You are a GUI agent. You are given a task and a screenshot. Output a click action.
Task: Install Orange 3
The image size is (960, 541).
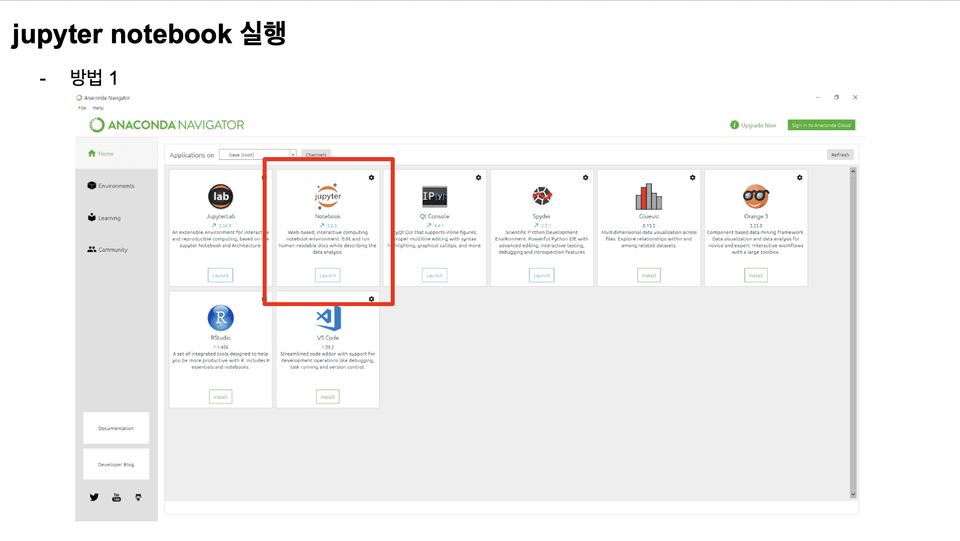point(756,275)
